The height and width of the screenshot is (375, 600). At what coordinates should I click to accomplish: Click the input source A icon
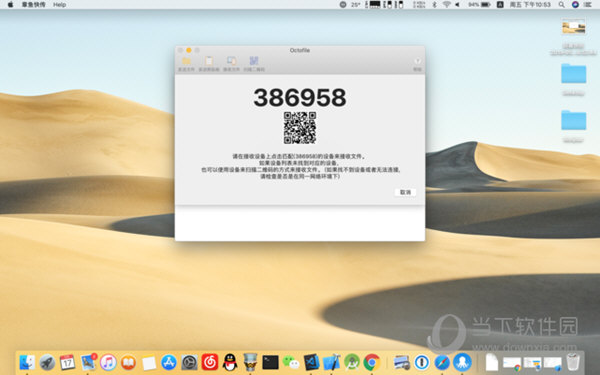point(500,5)
